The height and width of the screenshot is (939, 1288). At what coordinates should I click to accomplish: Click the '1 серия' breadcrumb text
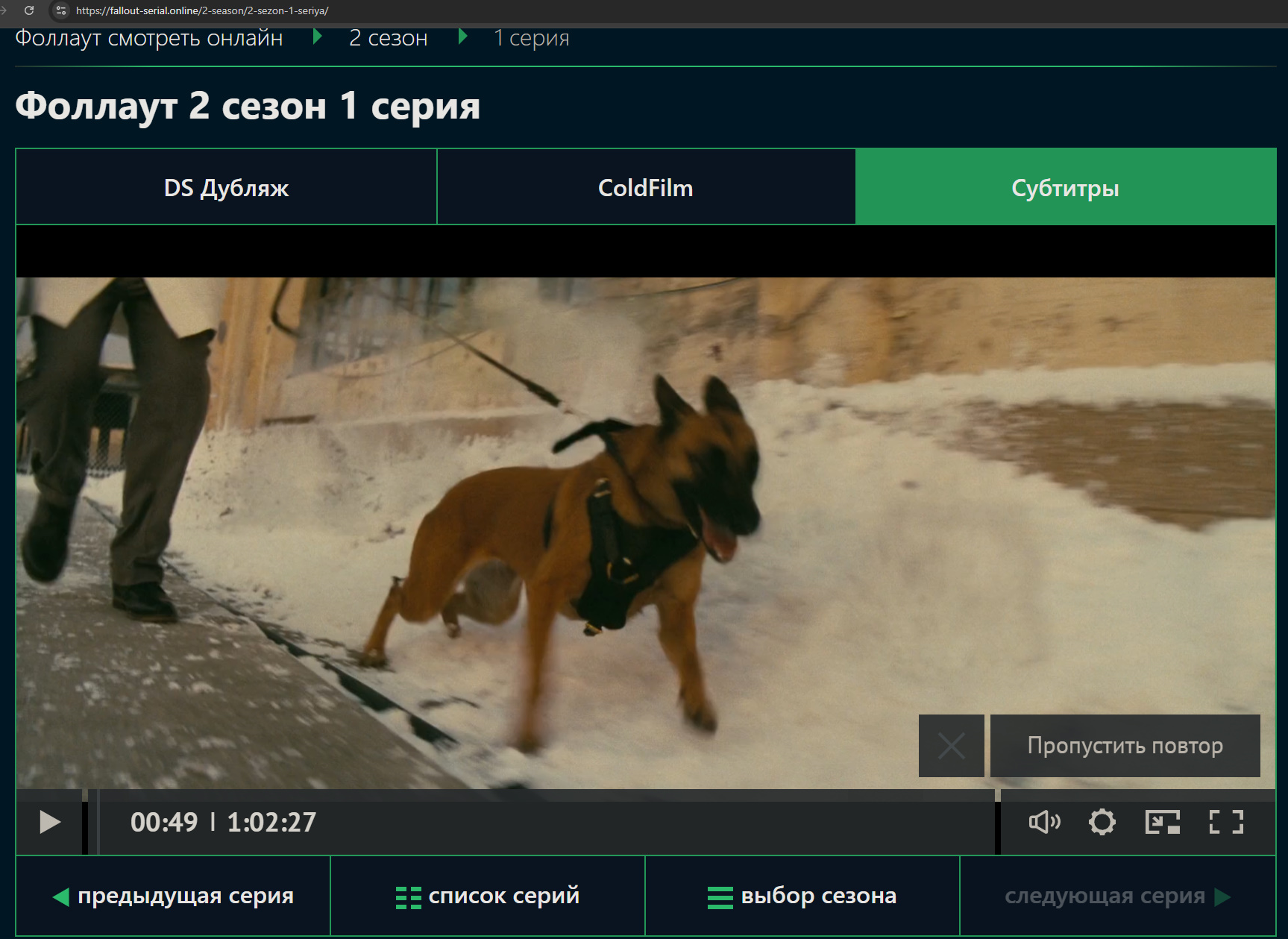click(x=532, y=37)
